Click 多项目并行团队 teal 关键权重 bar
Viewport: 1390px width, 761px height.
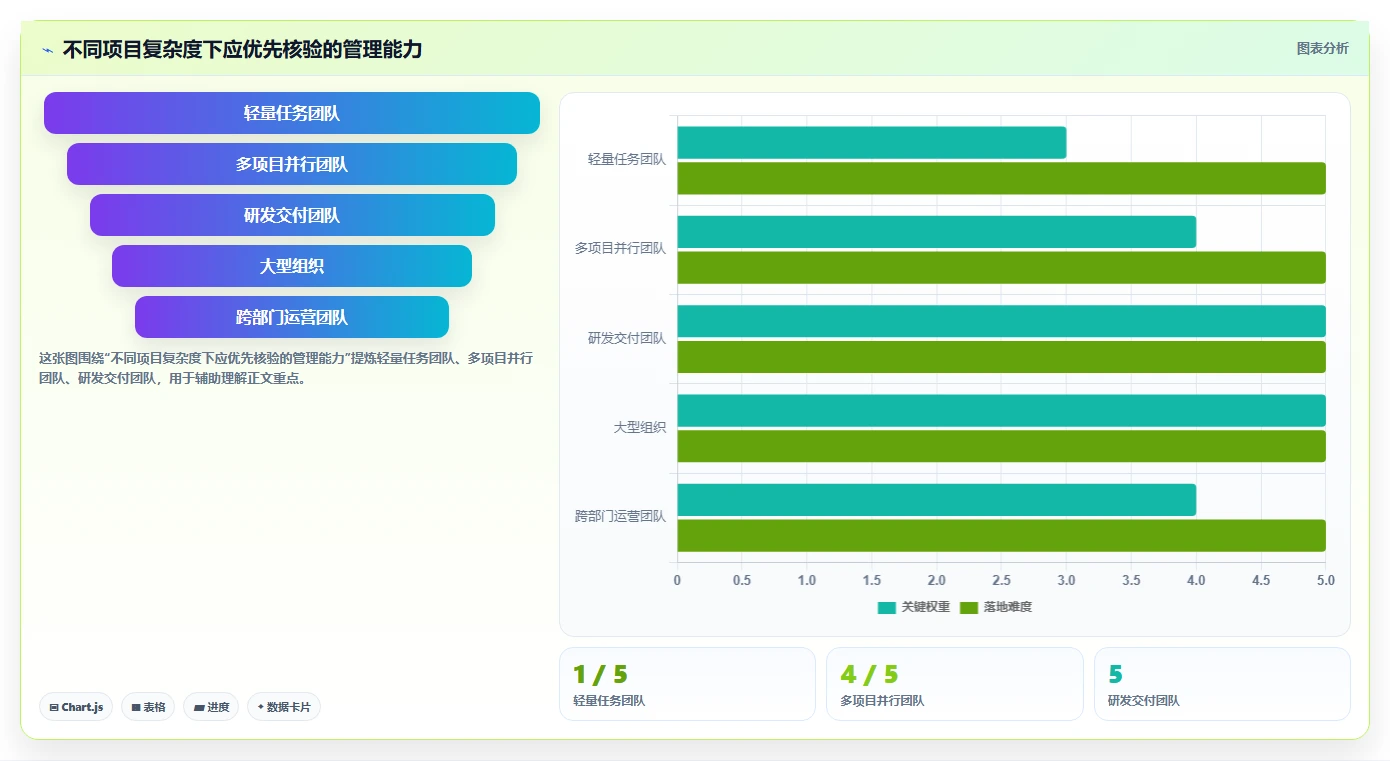pos(937,232)
